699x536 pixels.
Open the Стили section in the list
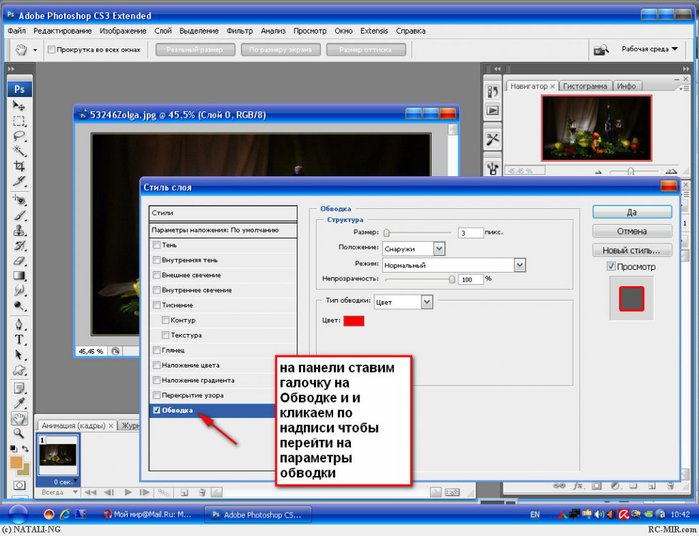223,213
